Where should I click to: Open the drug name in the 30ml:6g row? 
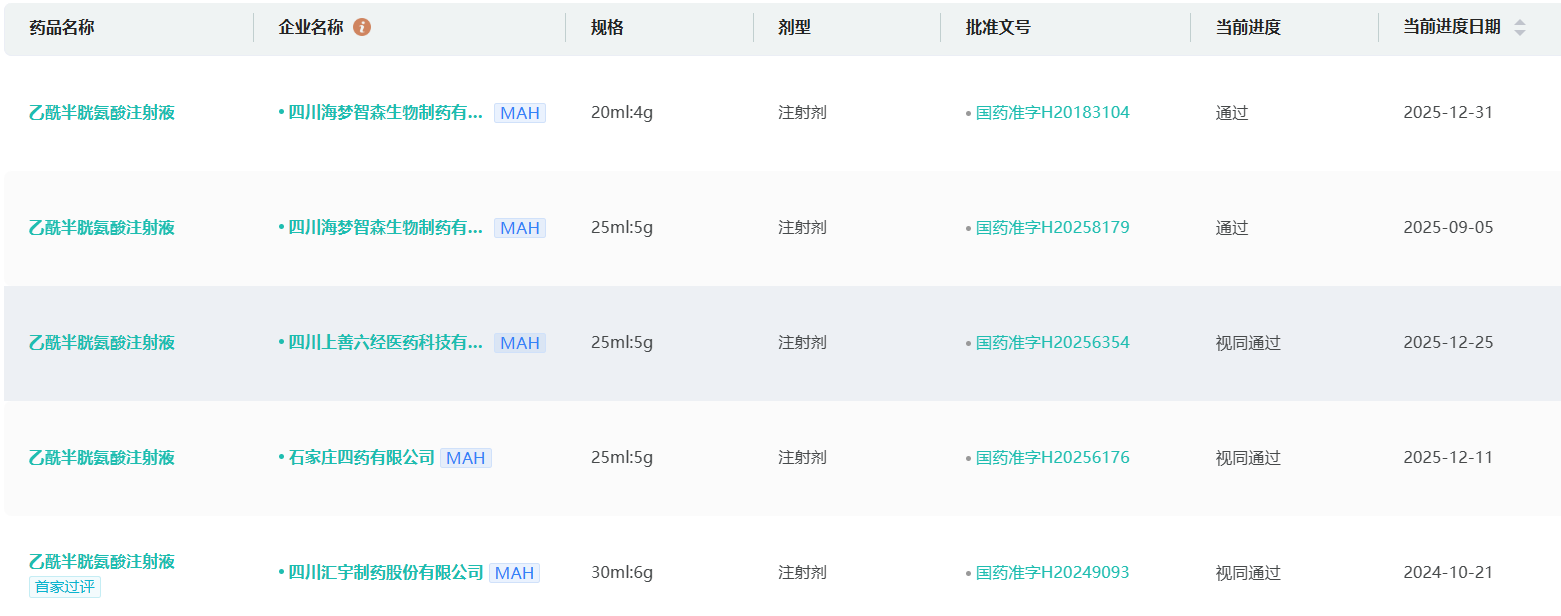(x=102, y=561)
